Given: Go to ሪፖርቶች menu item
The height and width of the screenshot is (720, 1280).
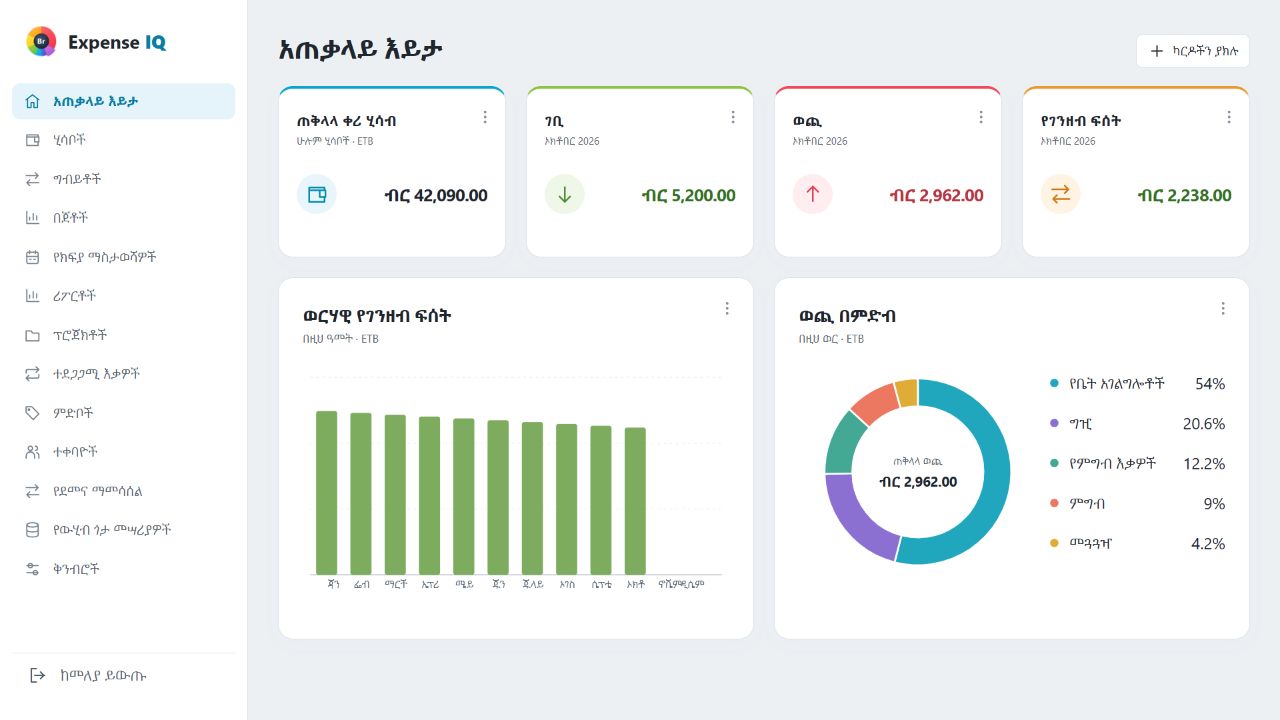Looking at the screenshot, I should click(123, 296).
